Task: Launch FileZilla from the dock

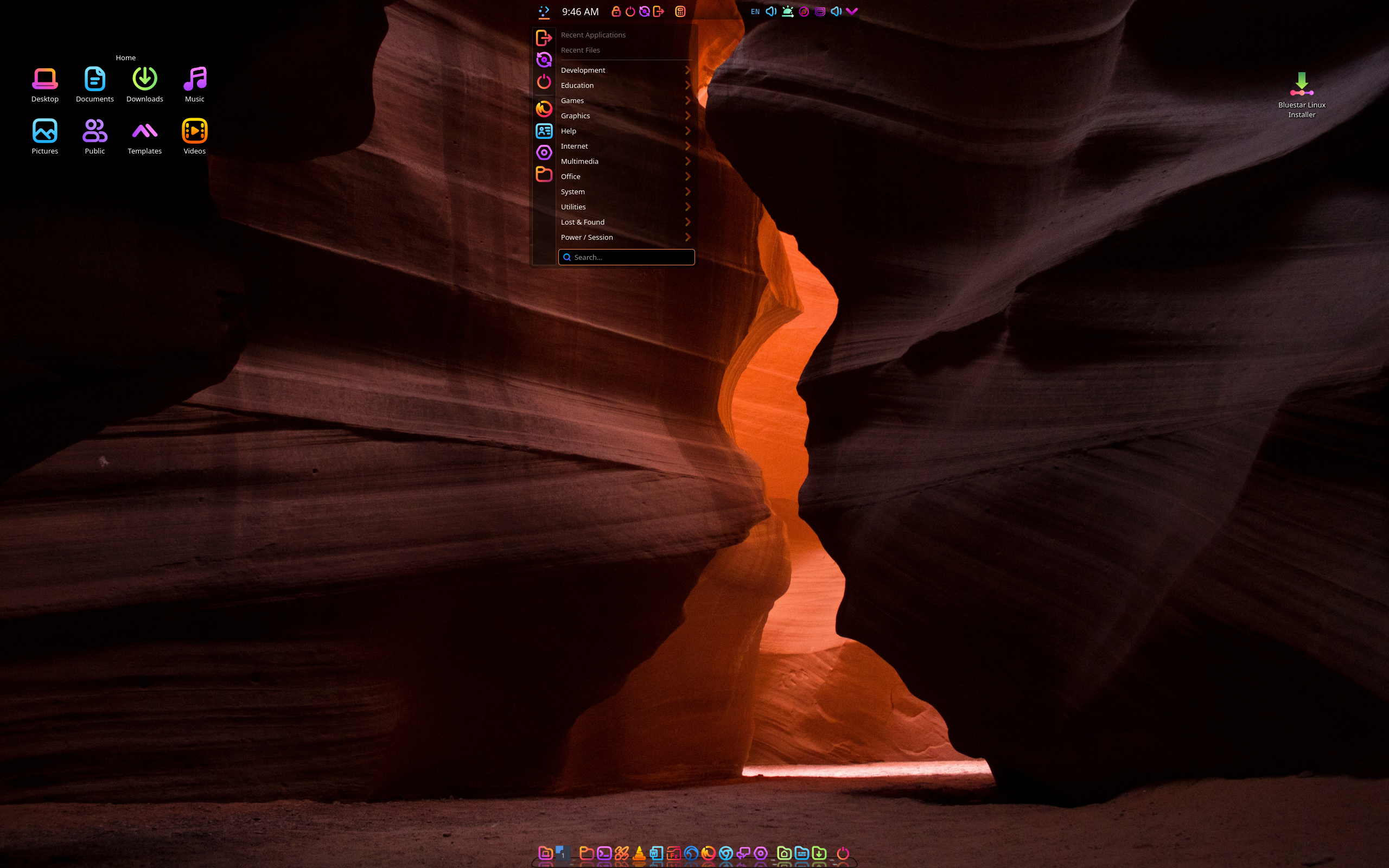Action: coord(674,854)
